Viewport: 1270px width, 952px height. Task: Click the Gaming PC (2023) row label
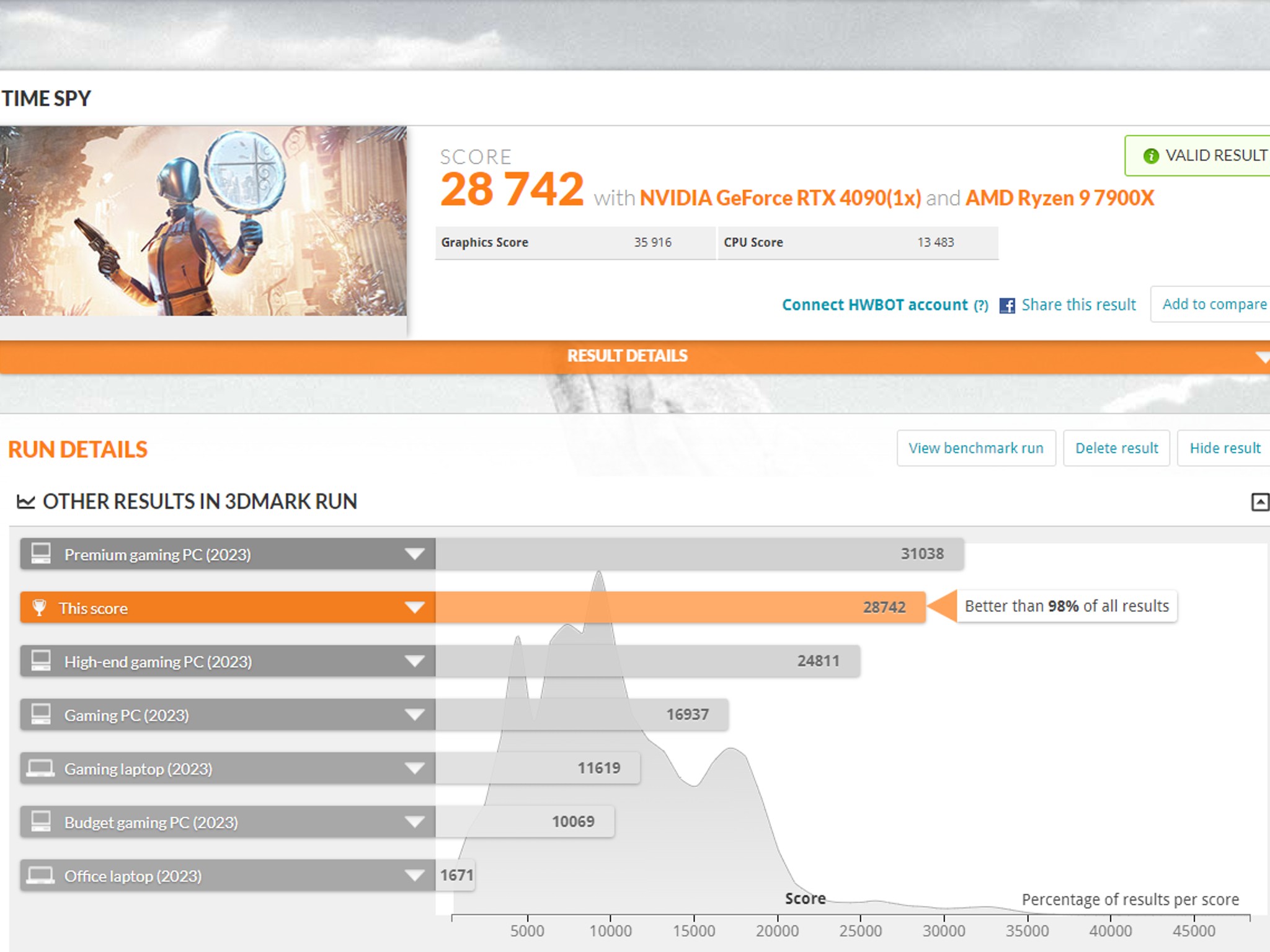[x=127, y=715]
